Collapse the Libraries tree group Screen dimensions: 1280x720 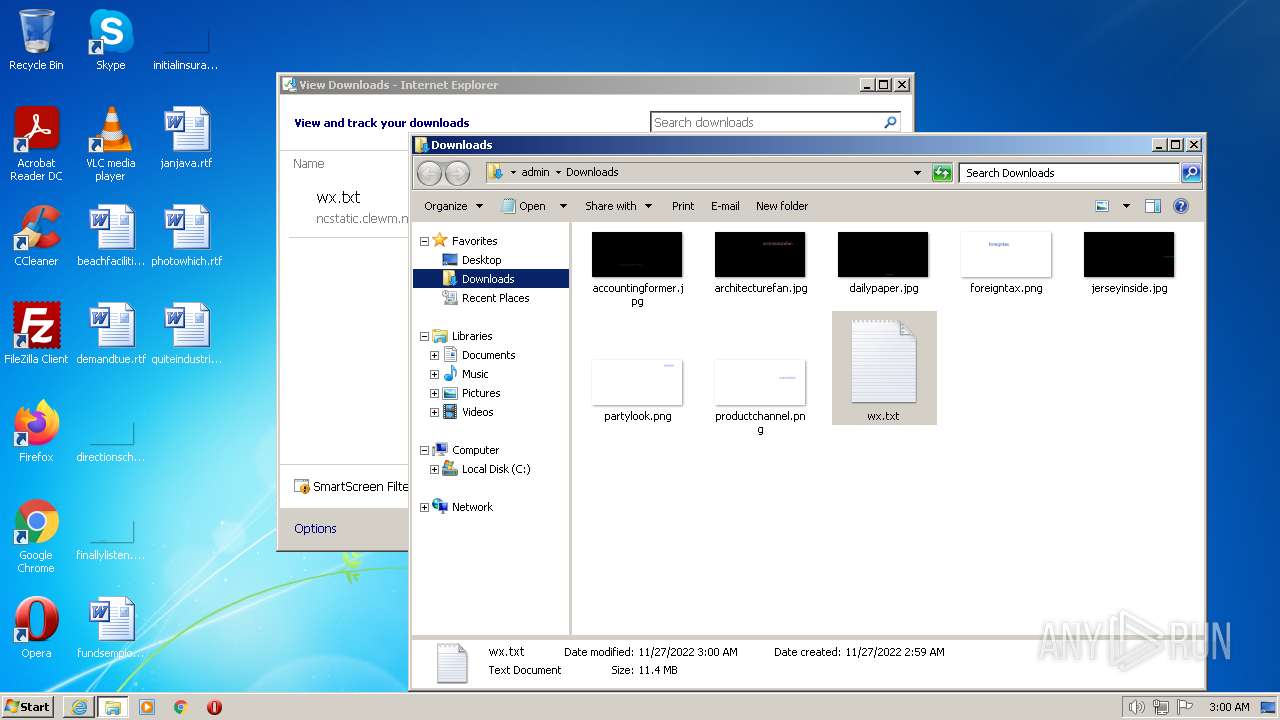tap(424, 336)
